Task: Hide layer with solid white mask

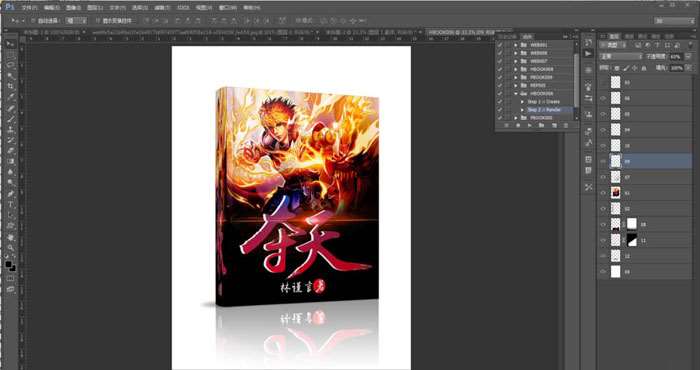Action: click(604, 224)
